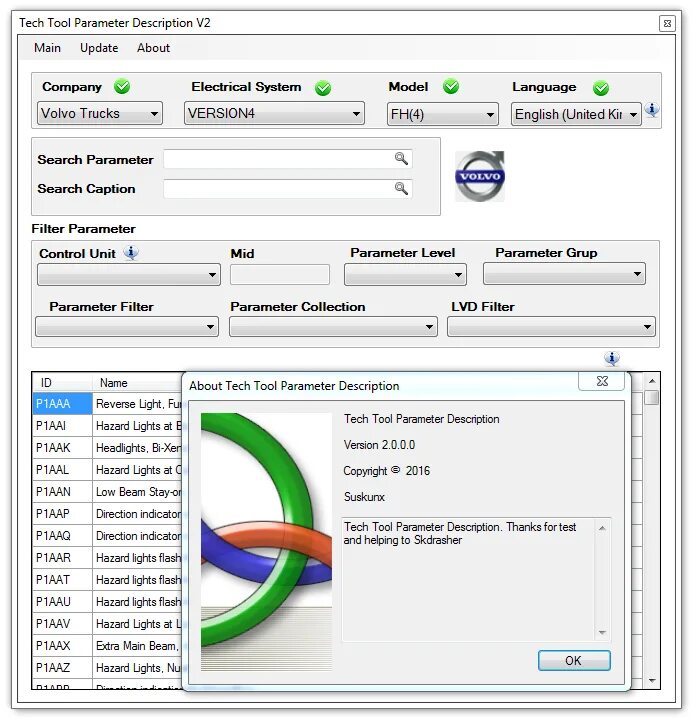Open the Model dropdown showing FH(4)
This screenshot has width=700, height=721.
[442, 114]
